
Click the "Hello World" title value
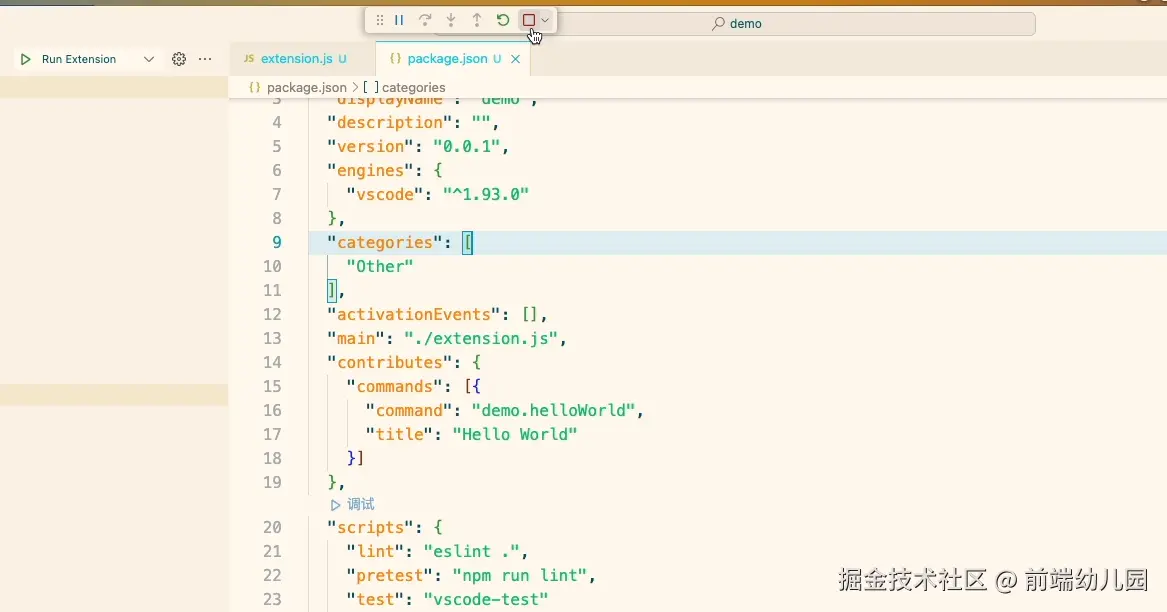pyautogui.click(x=515, y=434)
